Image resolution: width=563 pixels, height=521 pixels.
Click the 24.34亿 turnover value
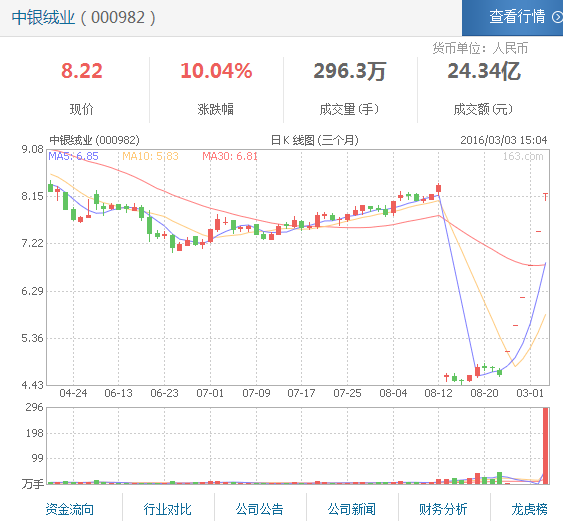[x=484, y=71]
